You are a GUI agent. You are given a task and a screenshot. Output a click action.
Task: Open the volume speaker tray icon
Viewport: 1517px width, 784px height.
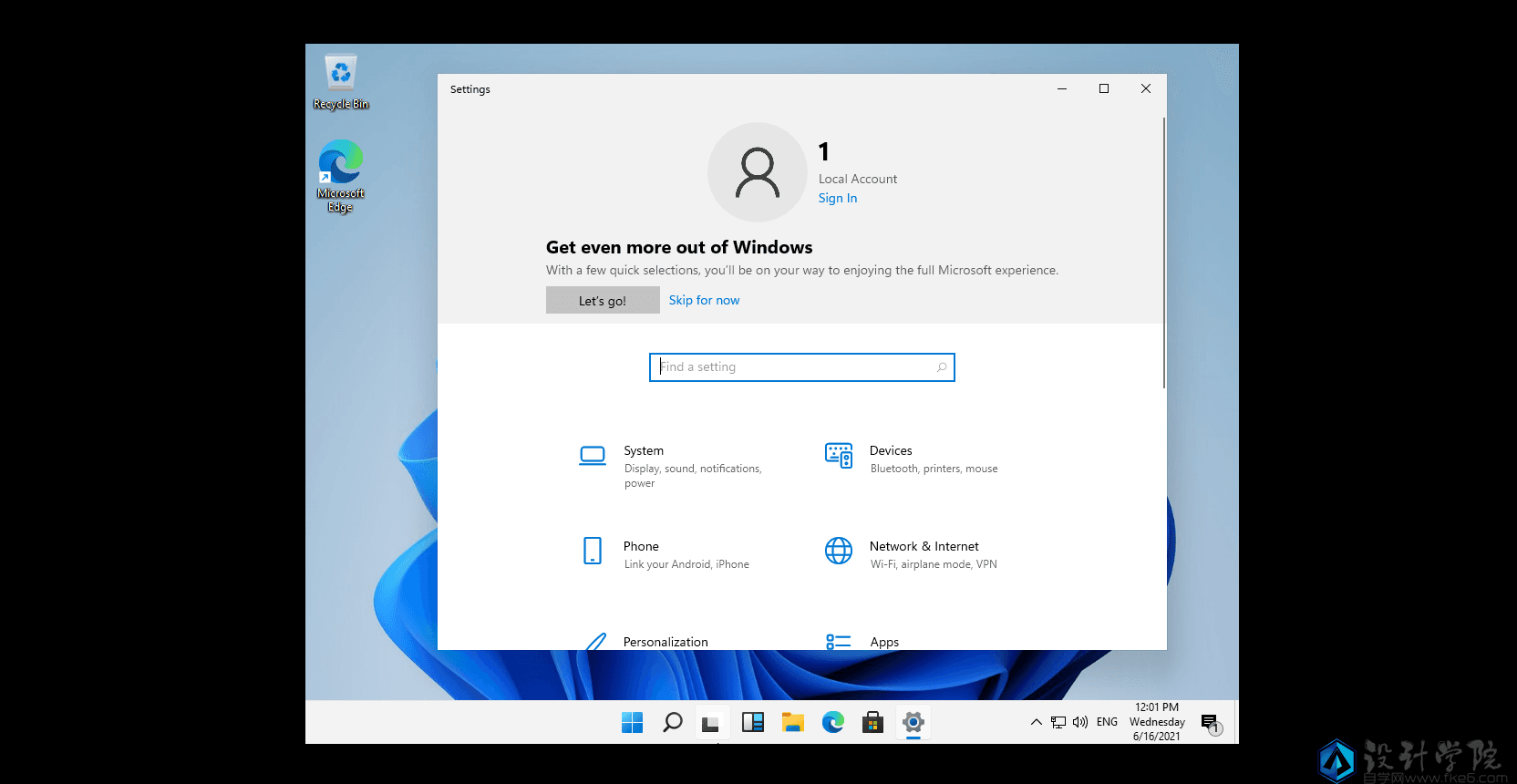[1080, 722]
